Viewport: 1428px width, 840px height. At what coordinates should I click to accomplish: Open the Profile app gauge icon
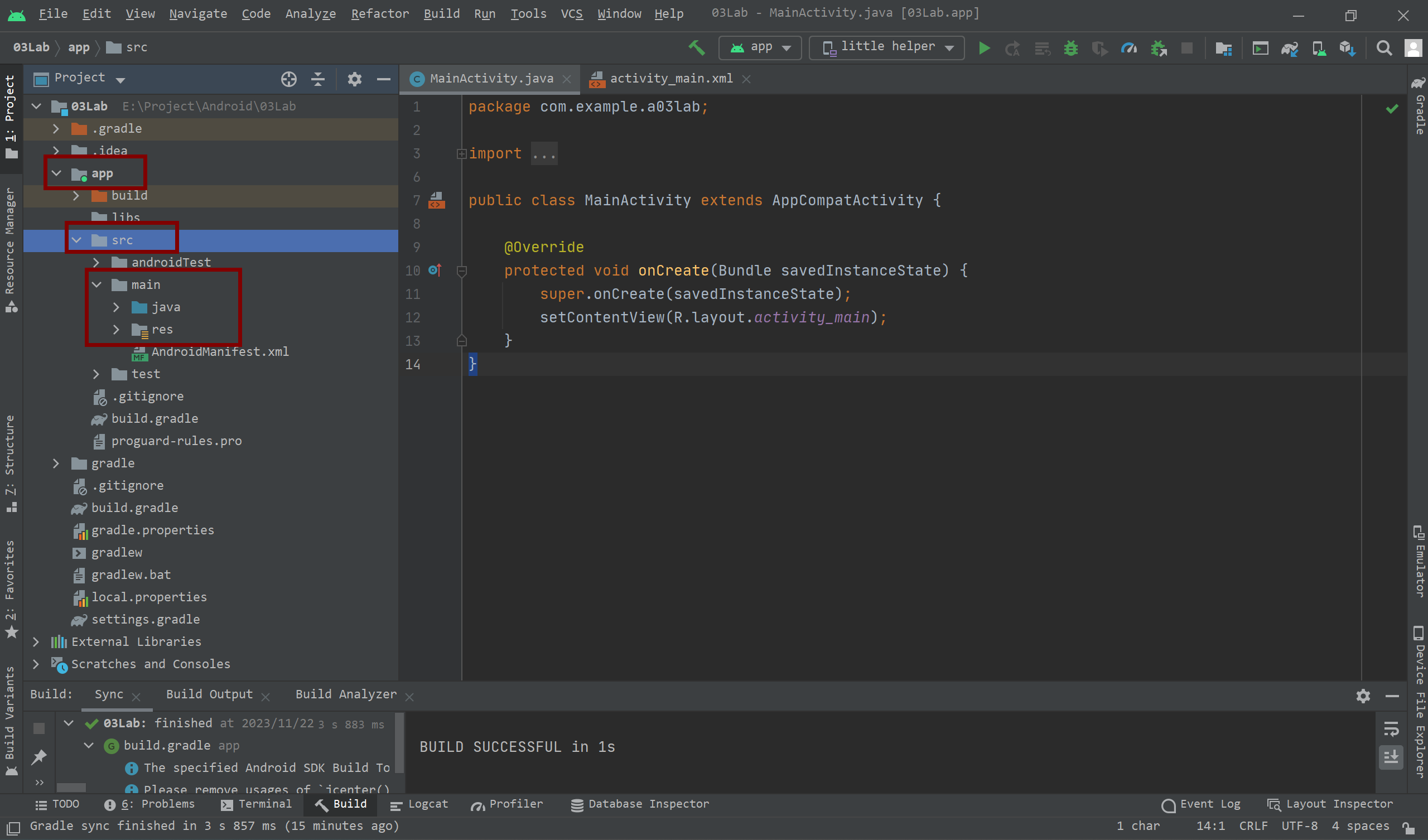click(1129, 49)
